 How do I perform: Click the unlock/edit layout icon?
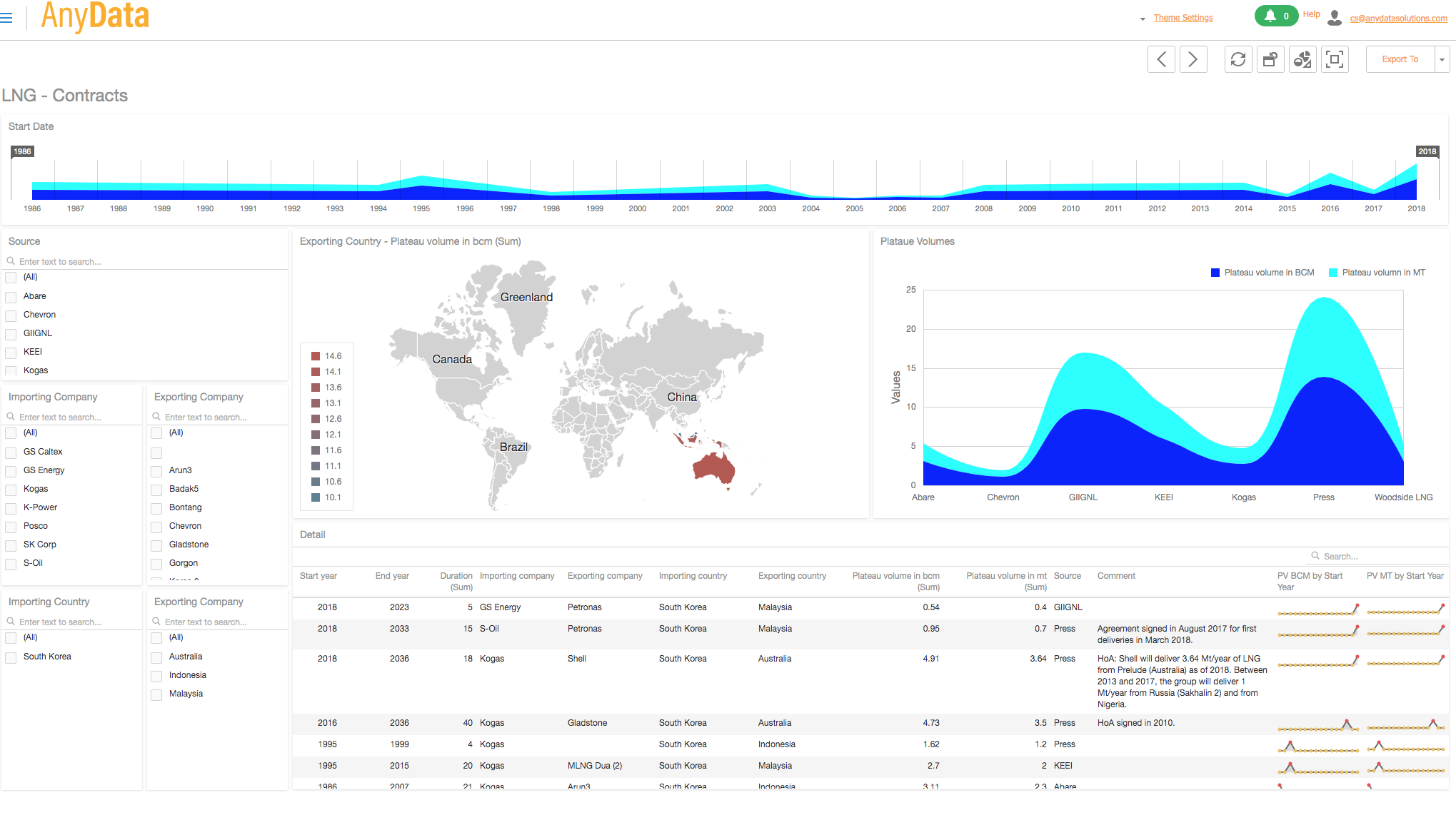coord(1270,59)
